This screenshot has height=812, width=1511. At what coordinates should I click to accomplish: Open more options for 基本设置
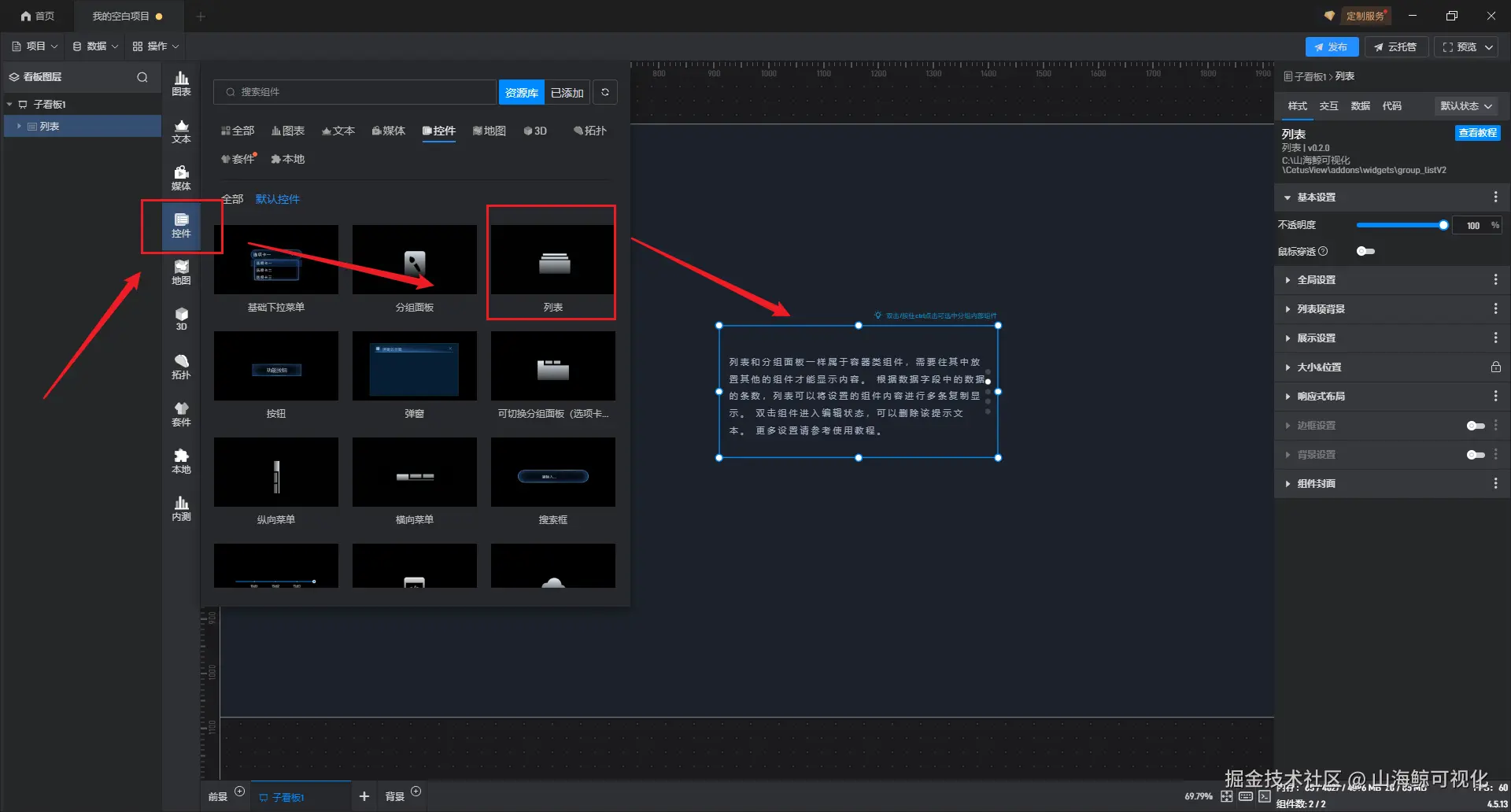point(1495,197)
